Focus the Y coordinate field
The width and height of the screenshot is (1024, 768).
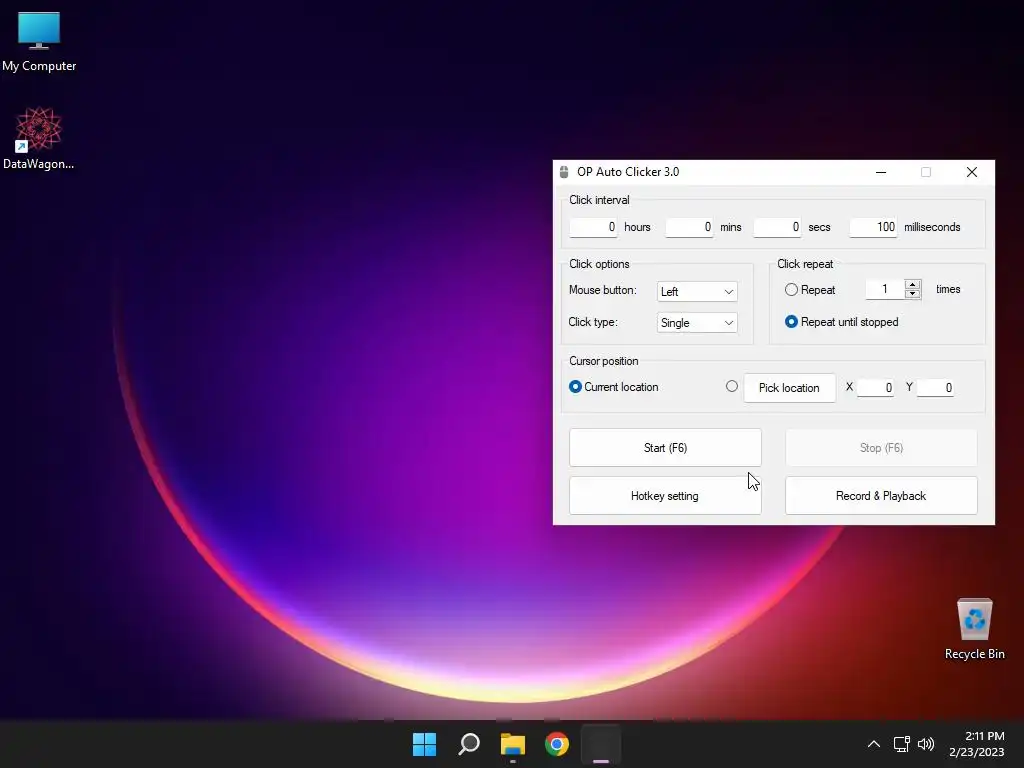click(935, 387)
